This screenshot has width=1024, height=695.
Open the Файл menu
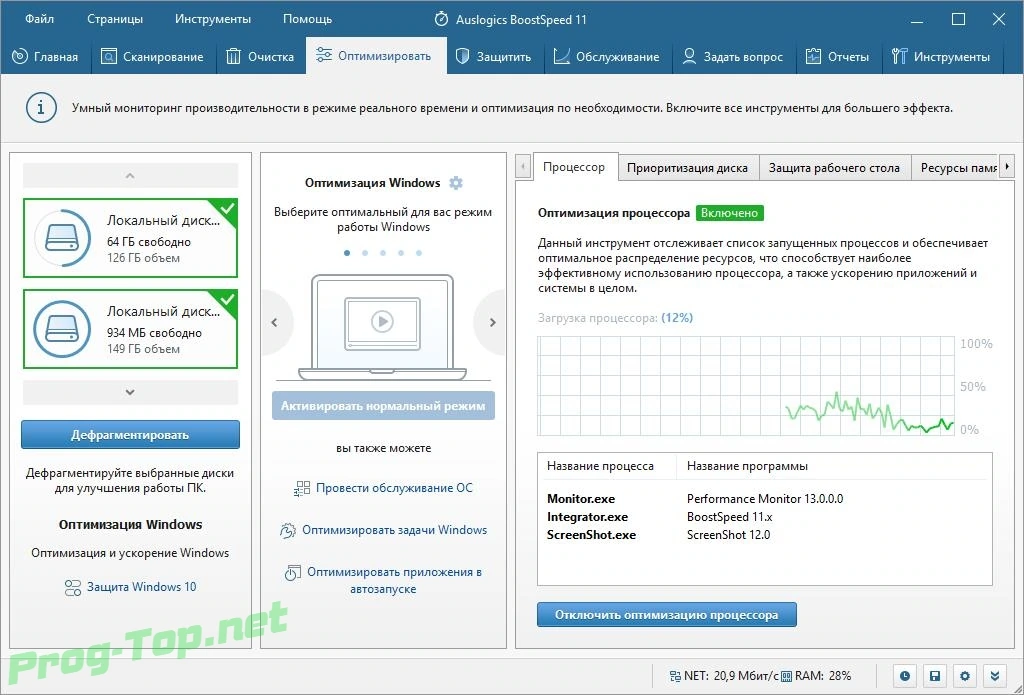point(39,19)
